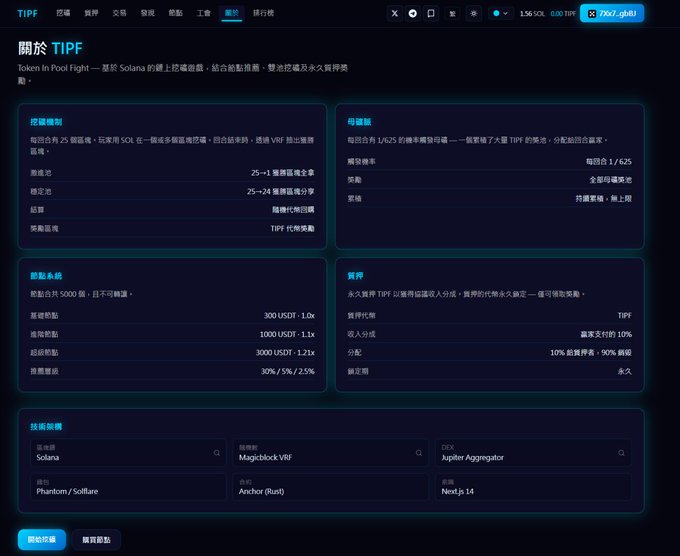Viewport: 680px width, 556px height.
Task: Go to the 節點 nodes nav tab
Action: pos(176,13)
